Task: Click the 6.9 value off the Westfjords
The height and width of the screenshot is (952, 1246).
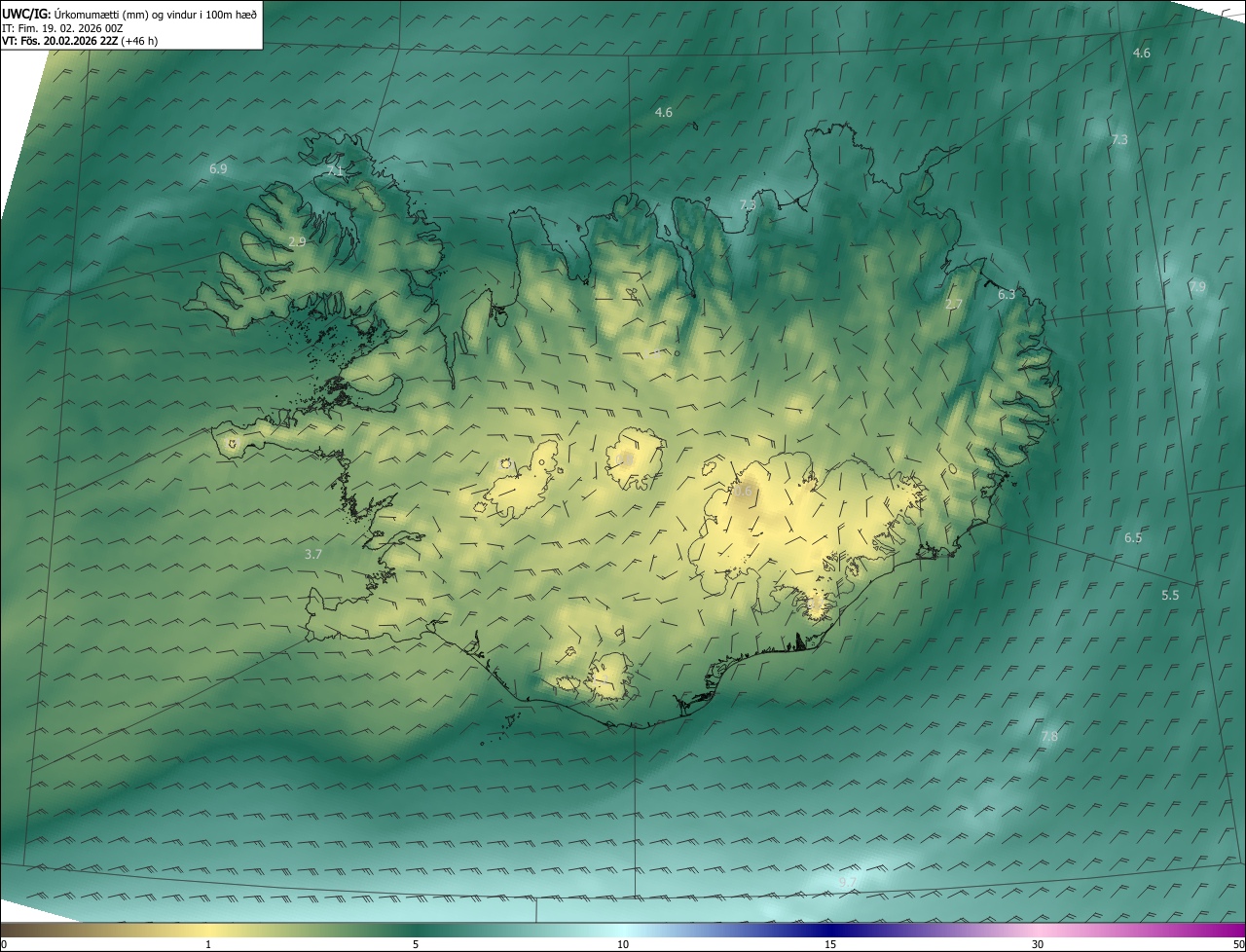Action: [x=218, y=168]
